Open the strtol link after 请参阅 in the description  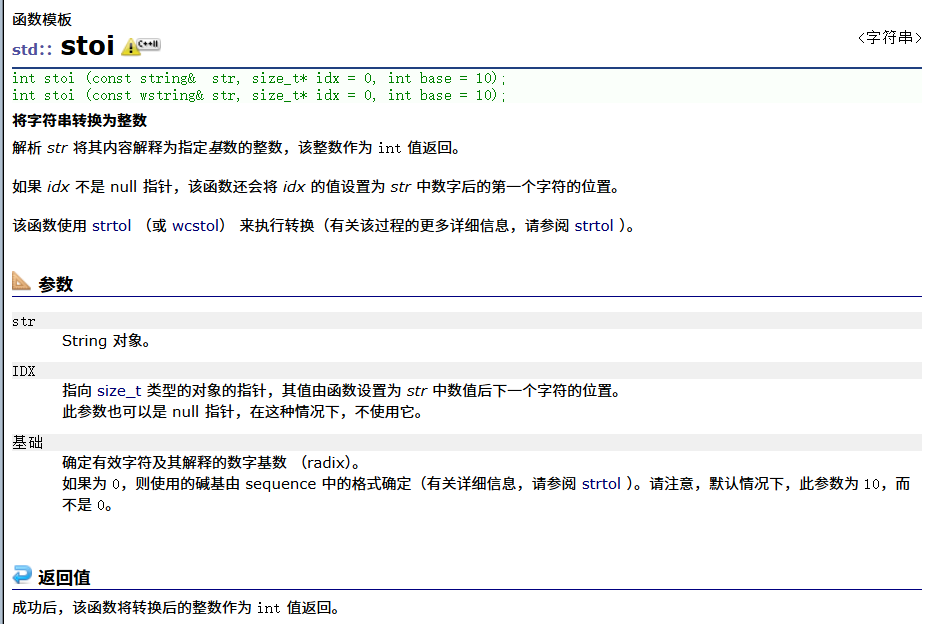pos(594,226)
